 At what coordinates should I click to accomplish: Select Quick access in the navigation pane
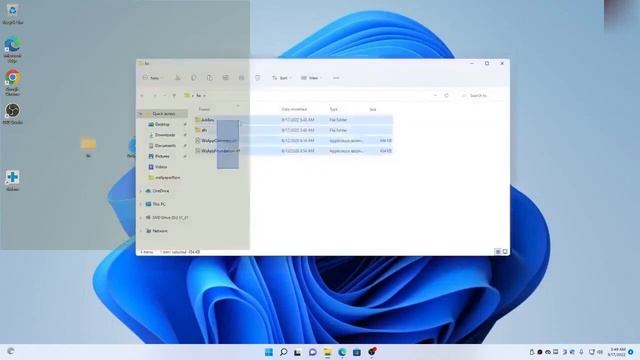[164, 114]
